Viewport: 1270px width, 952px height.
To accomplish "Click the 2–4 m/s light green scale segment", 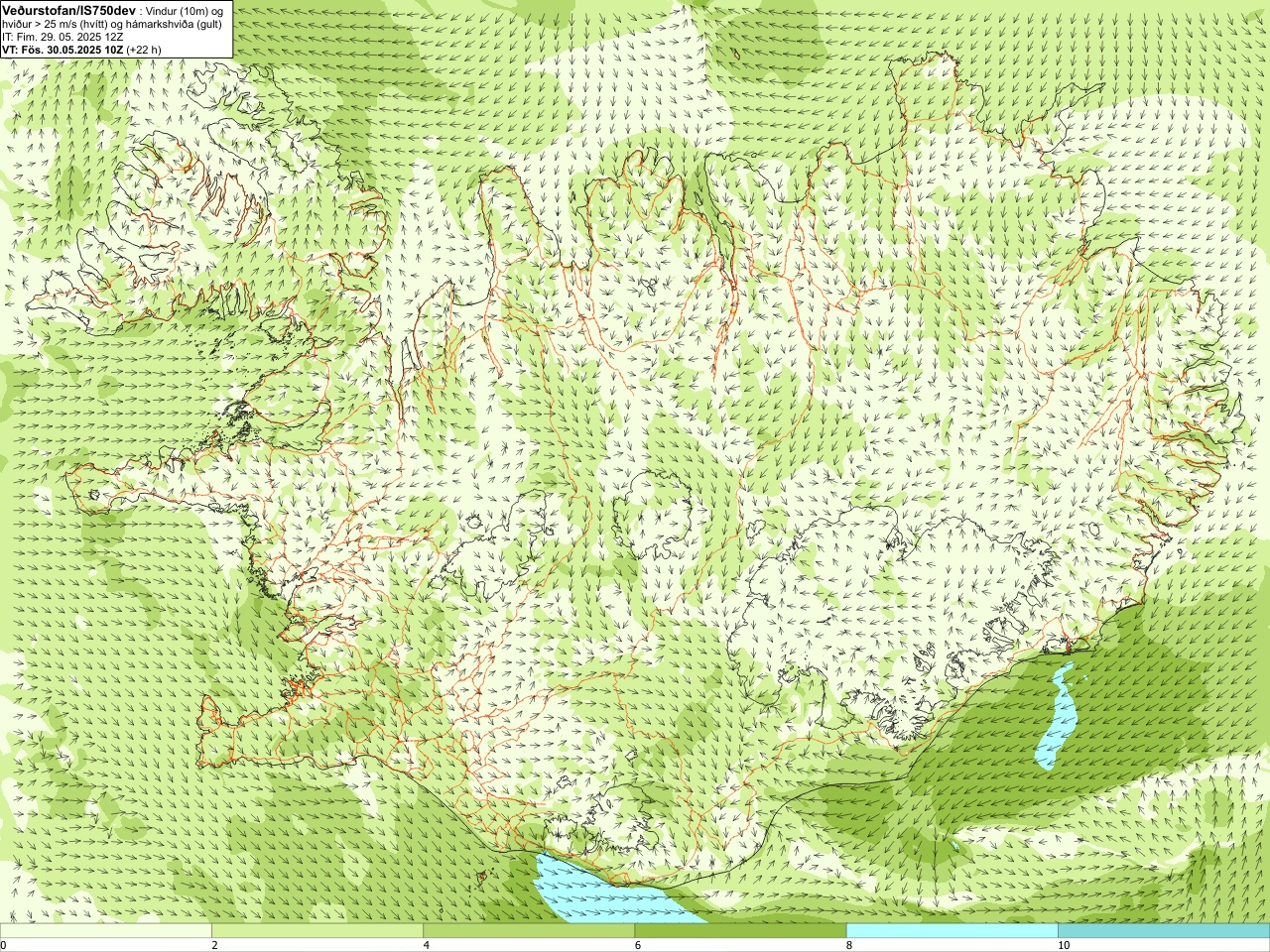I will pyautogui.click(x=317, y=931).
